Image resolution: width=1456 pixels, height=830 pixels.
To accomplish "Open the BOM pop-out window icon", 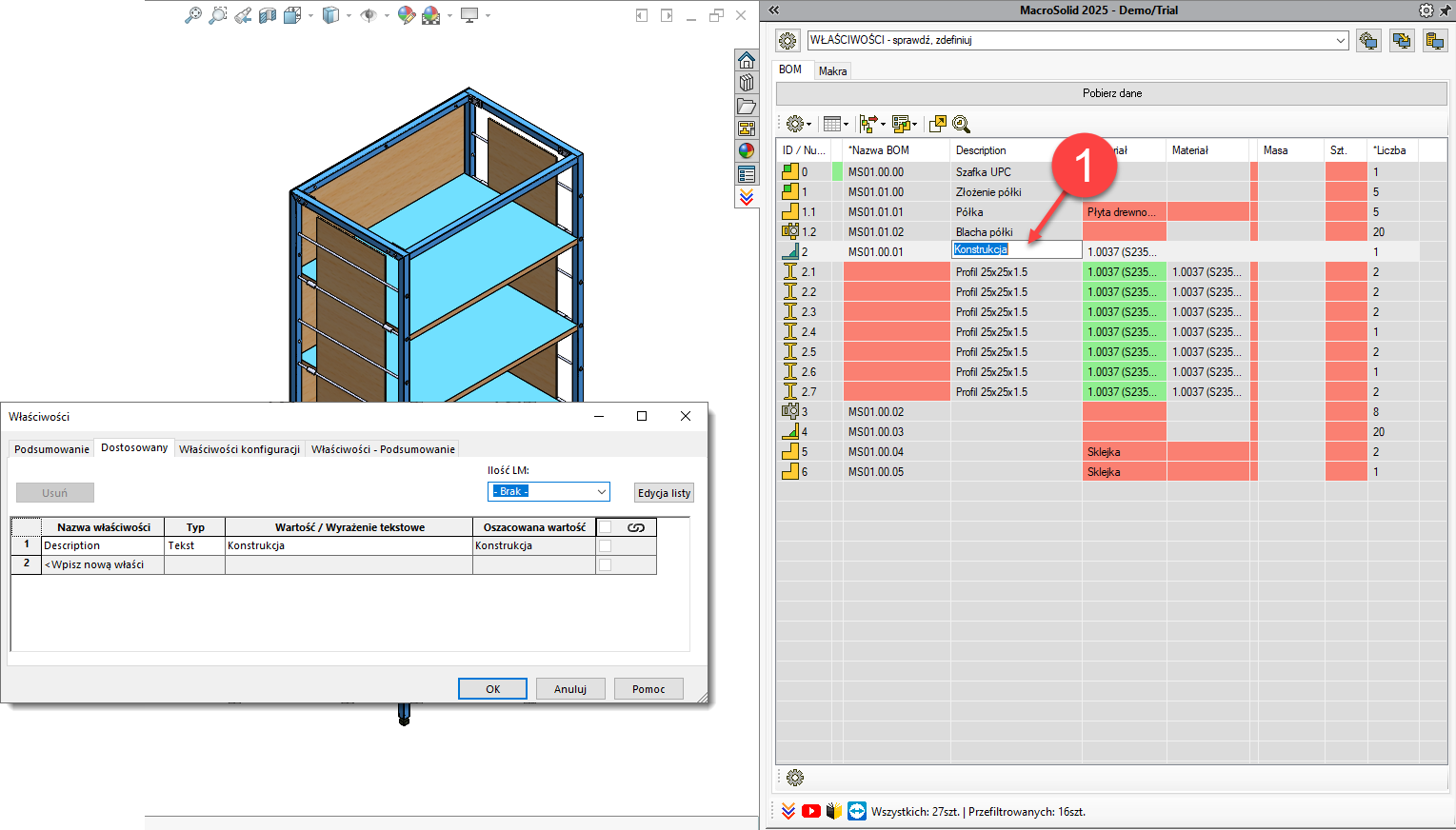I will [938, 124].
